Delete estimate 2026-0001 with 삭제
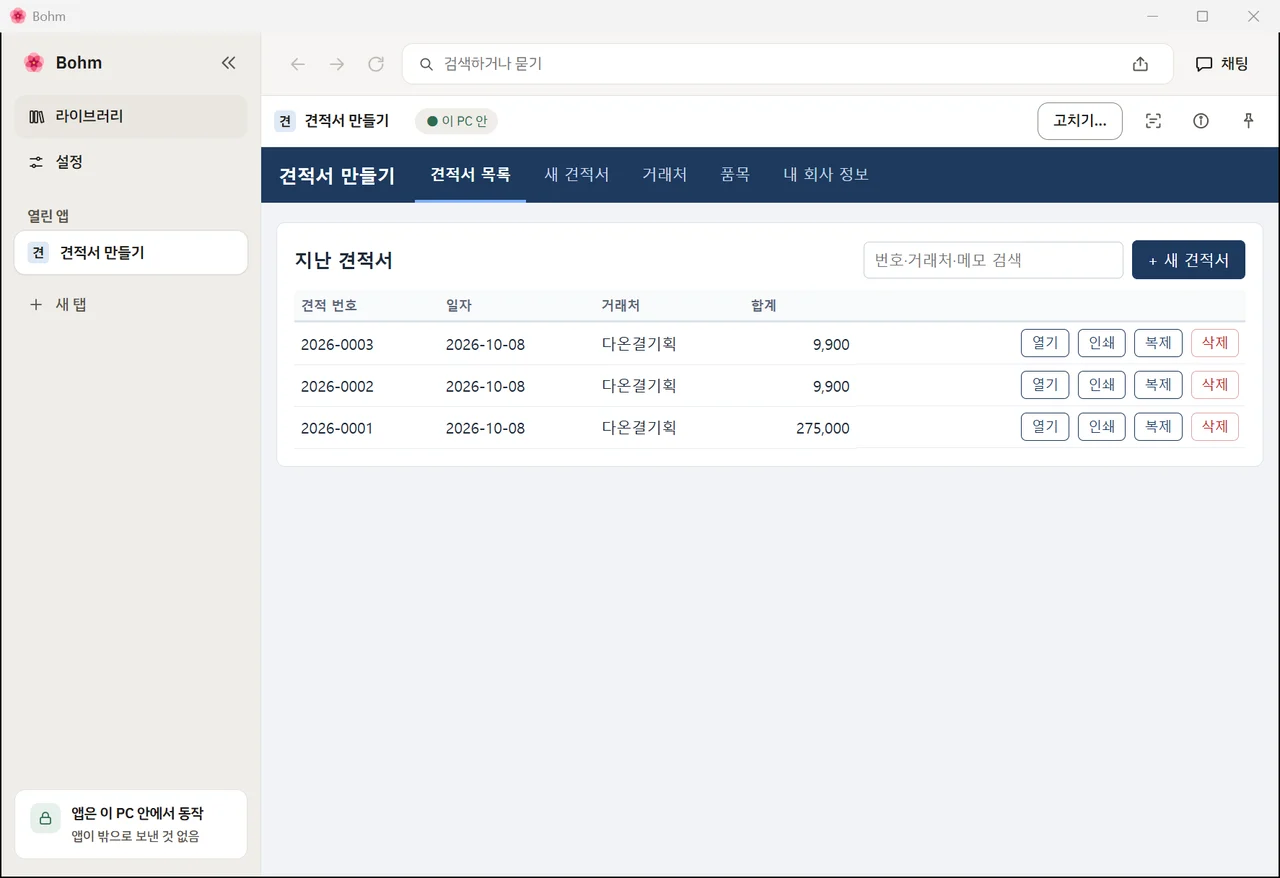The height and width of the screenshot is (878, 1280). (1215, 427)
